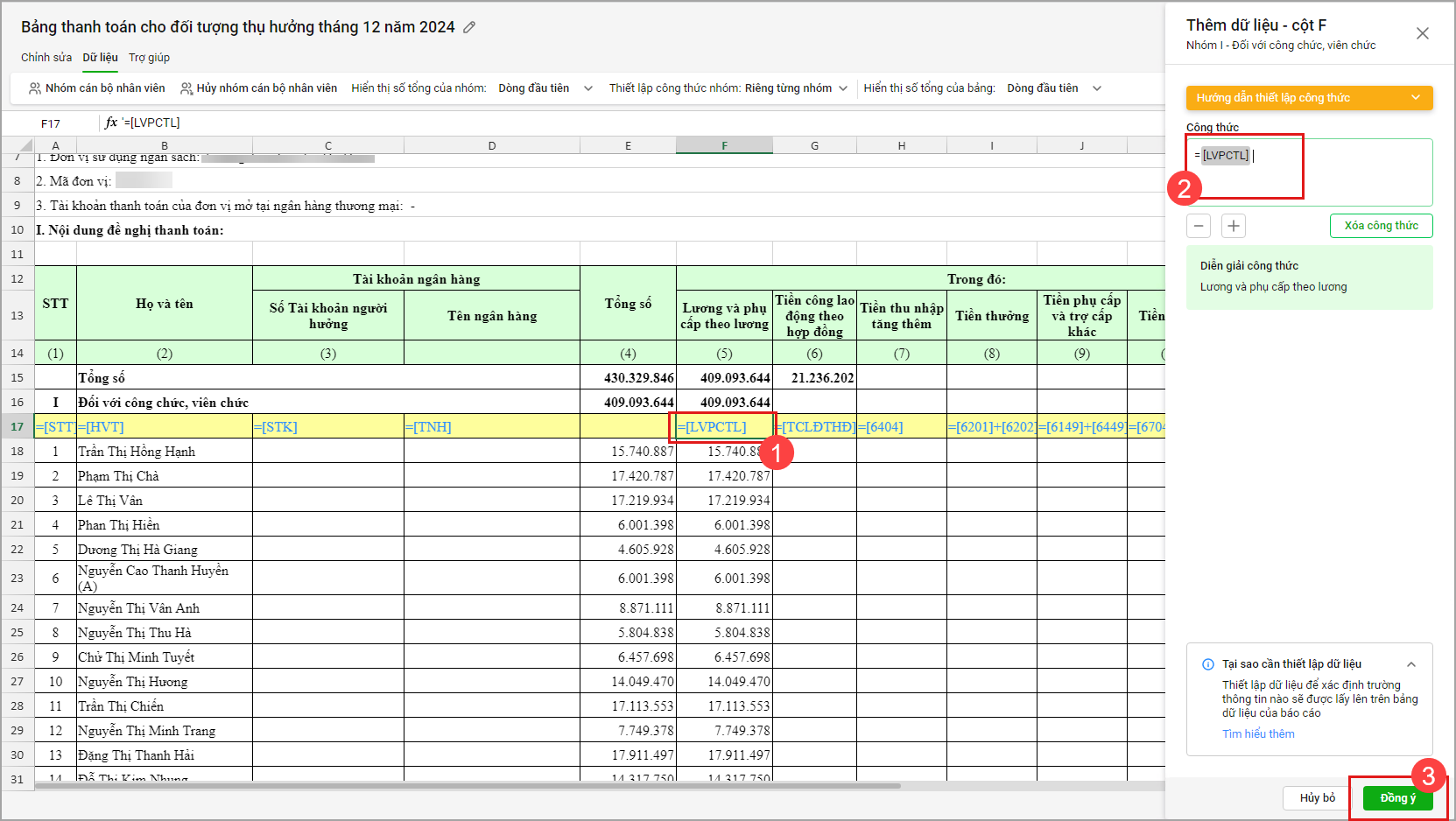The width and height of the screenshot is (1456, 821).
Task: Click the cell Dương Thị Hà Giang
Action: (165, 550)
